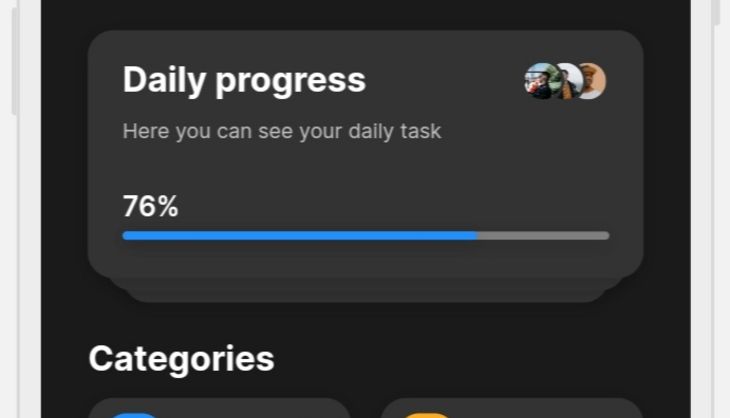Select the middle avatar in the group
Screen dimensions: 730x418
(571, 81)
